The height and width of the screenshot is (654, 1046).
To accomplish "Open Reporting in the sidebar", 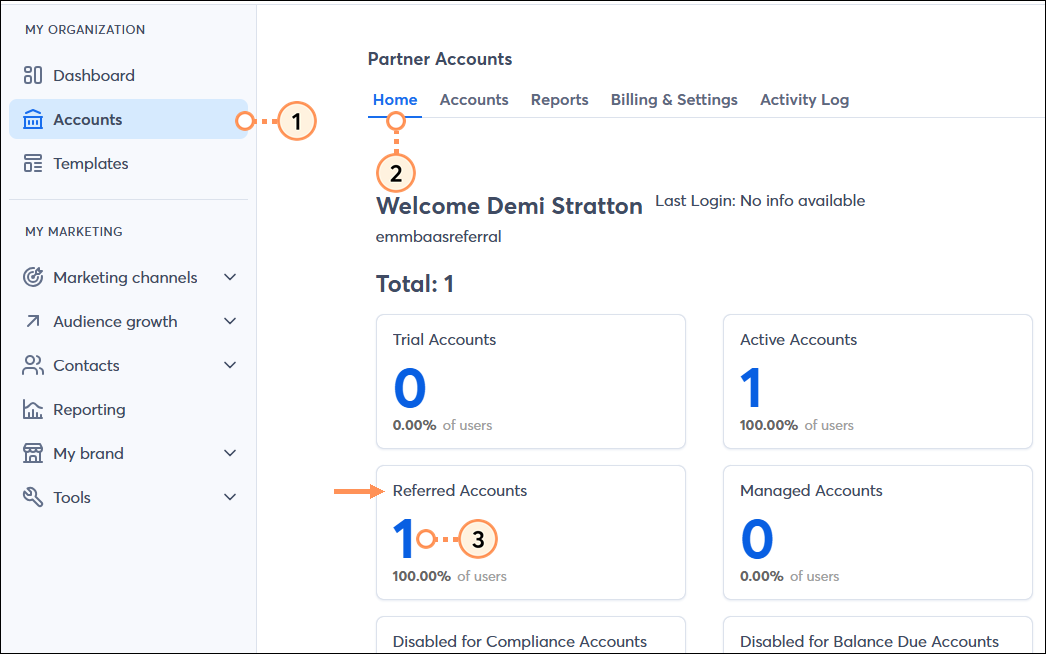I will [x=89, y=409].
